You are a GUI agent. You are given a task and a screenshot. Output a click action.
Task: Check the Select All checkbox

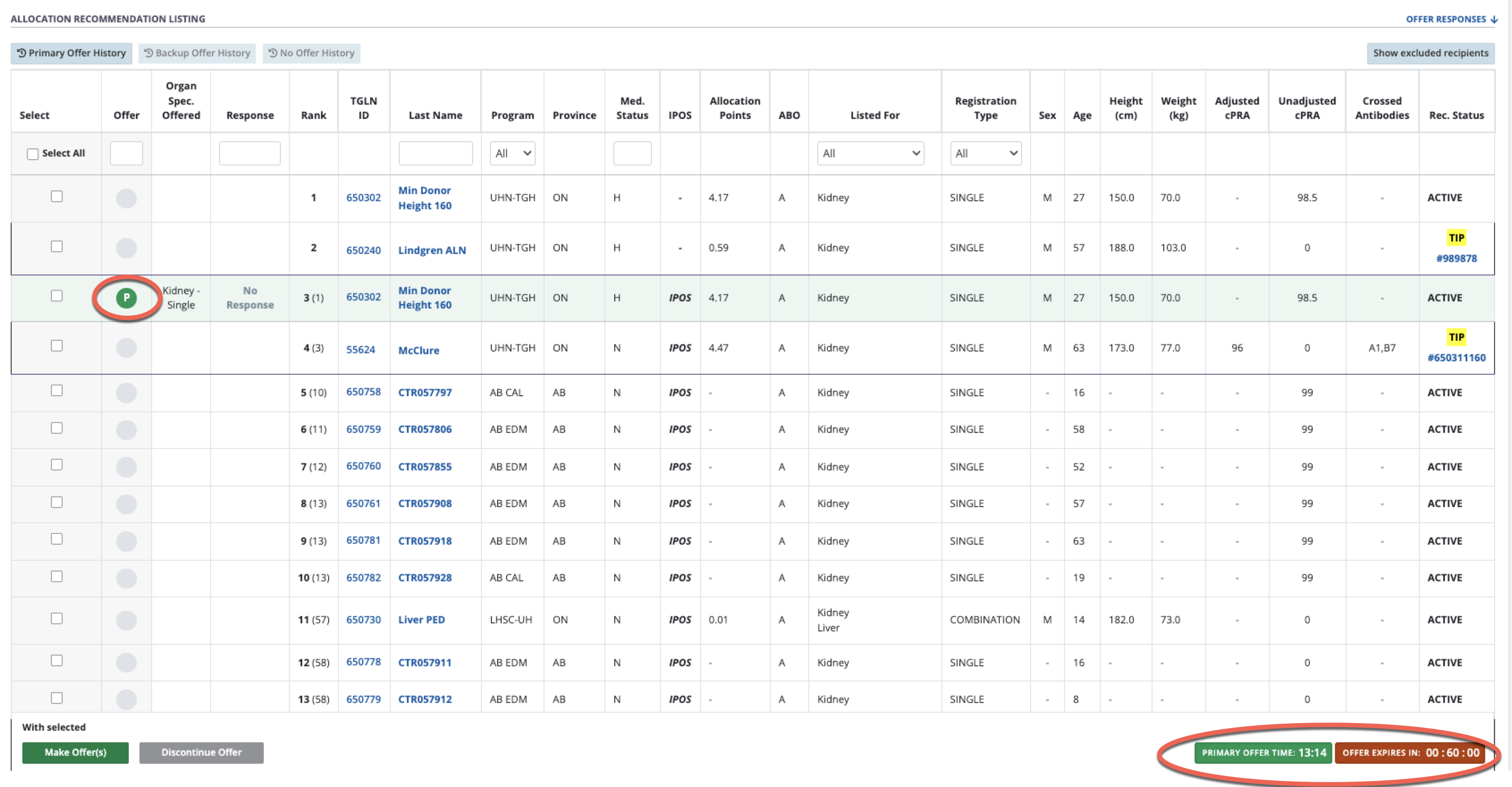tap(33, 154)
